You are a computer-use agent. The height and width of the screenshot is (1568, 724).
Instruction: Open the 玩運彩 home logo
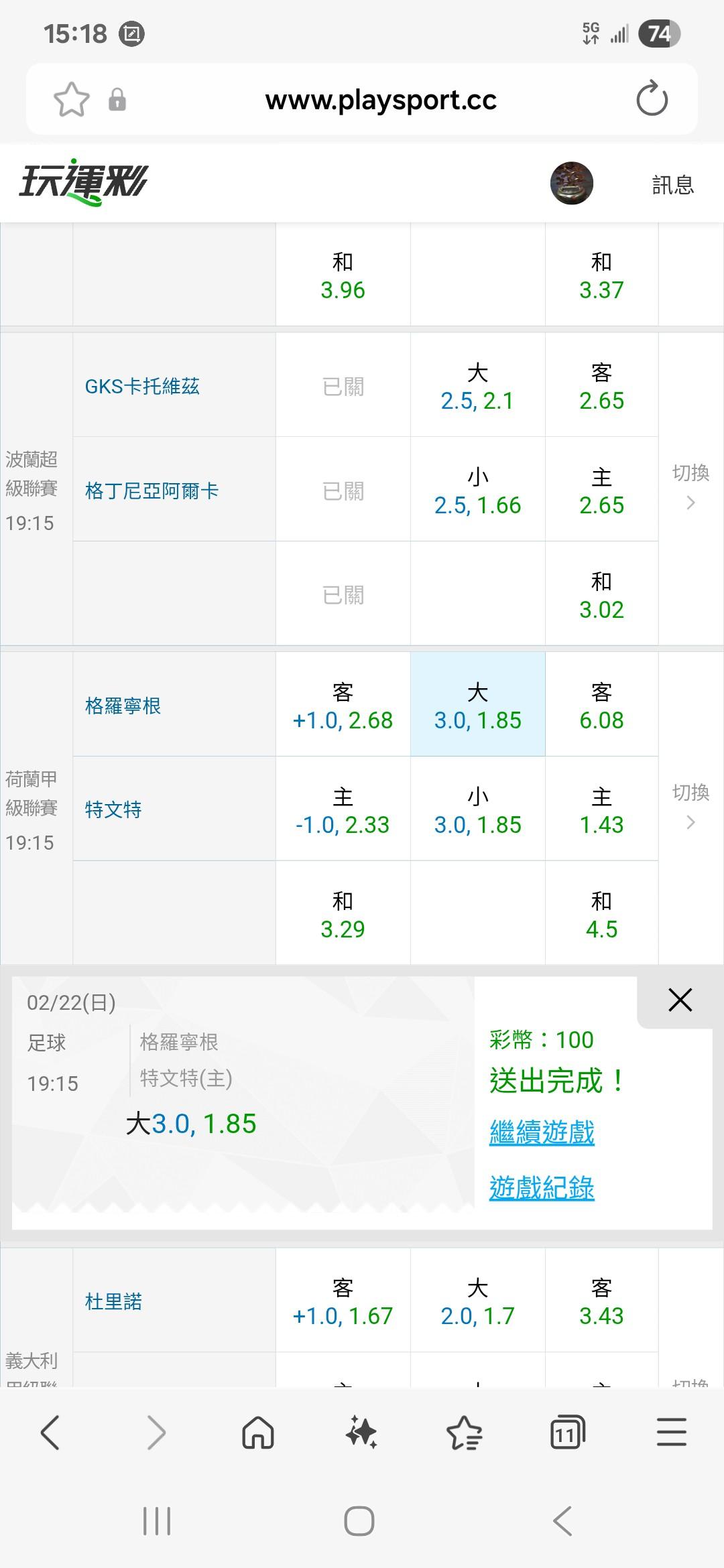click(x=84, y=182)
